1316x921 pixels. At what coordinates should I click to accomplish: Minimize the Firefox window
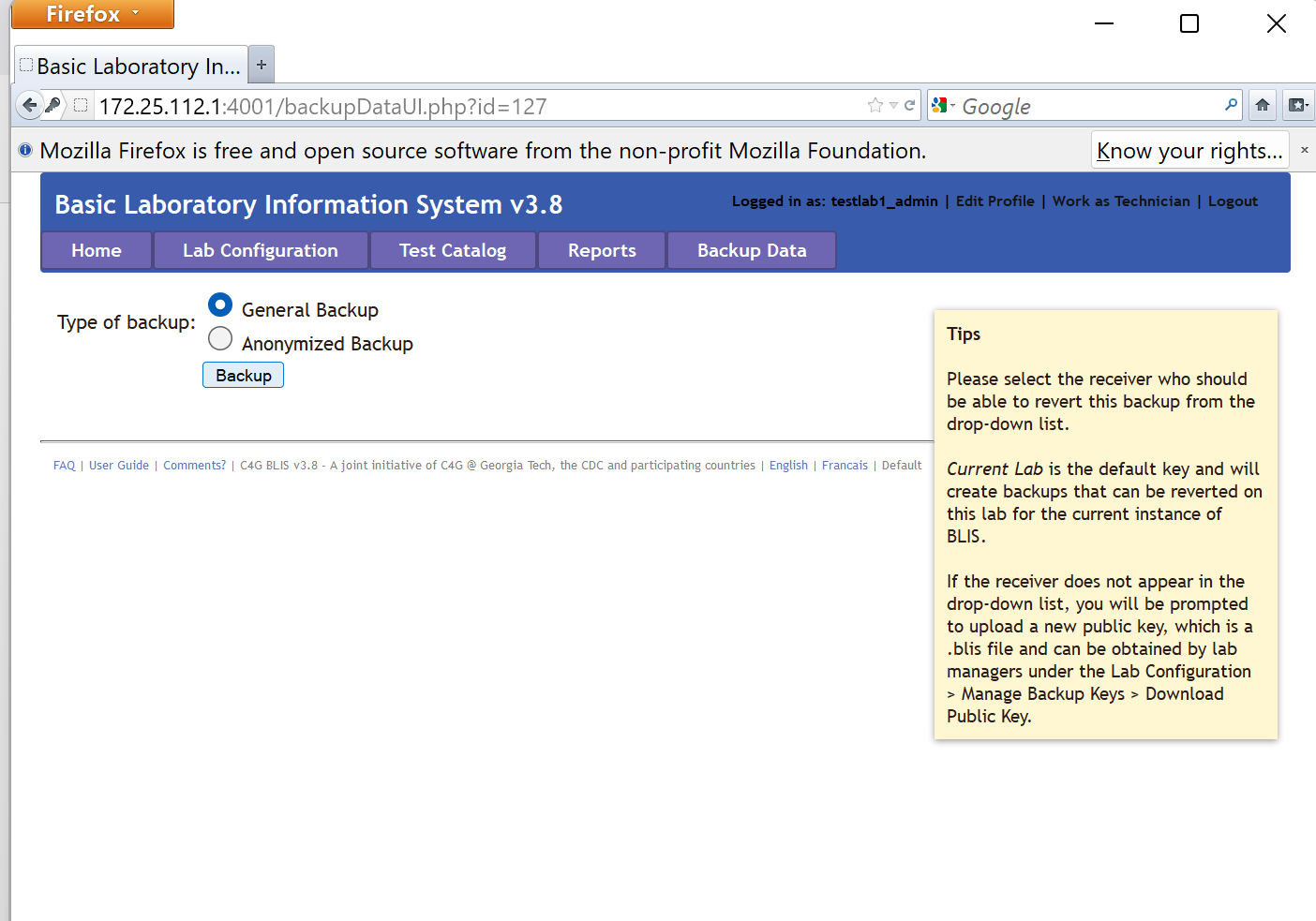tap(1104, 22)
